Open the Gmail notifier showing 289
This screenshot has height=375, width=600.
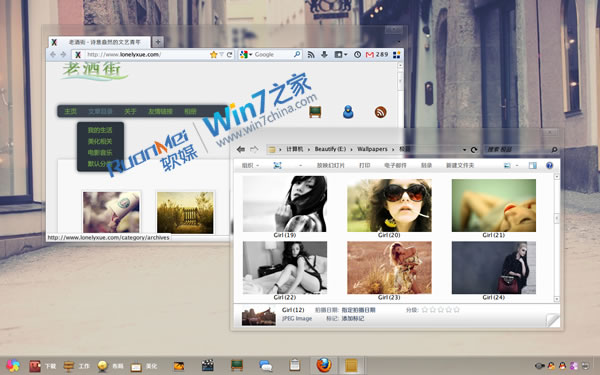377,55
